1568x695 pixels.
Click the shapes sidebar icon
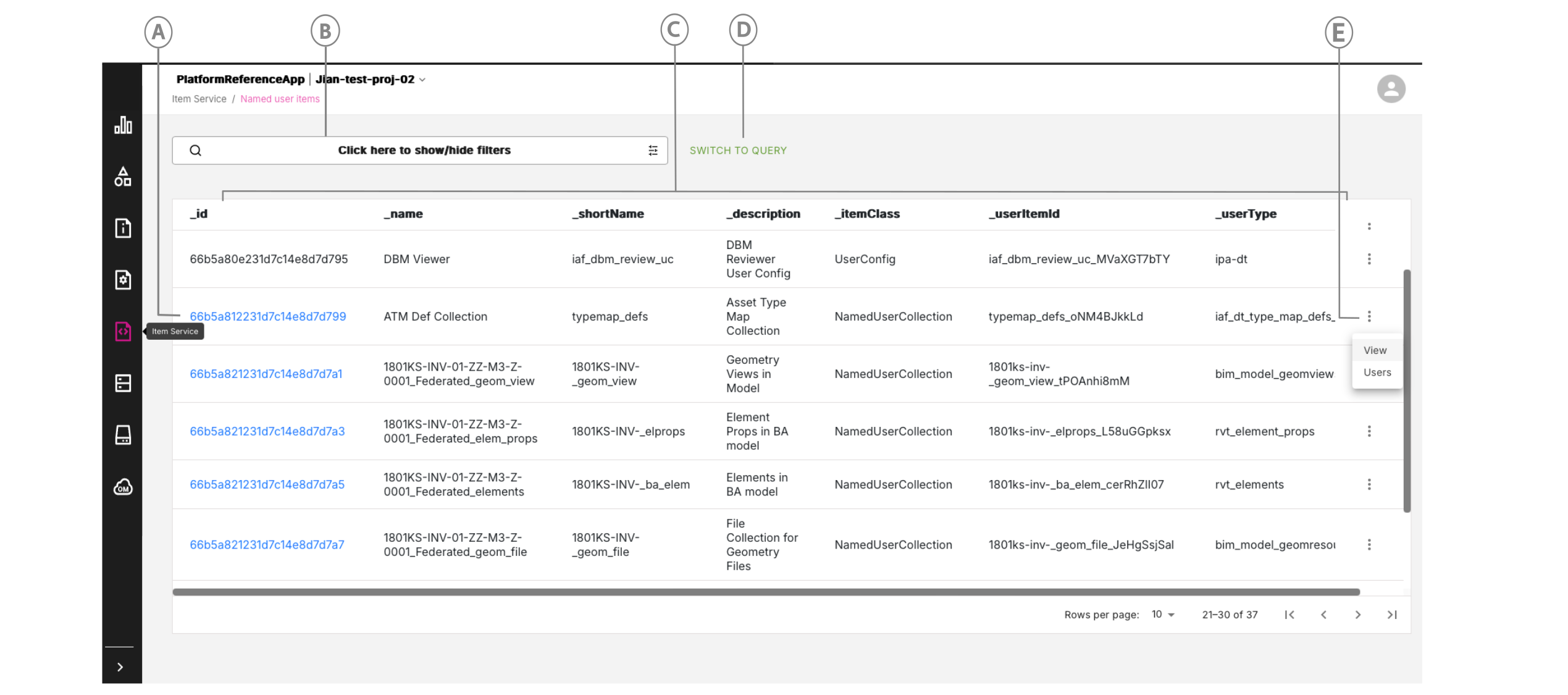pos(123,177)
